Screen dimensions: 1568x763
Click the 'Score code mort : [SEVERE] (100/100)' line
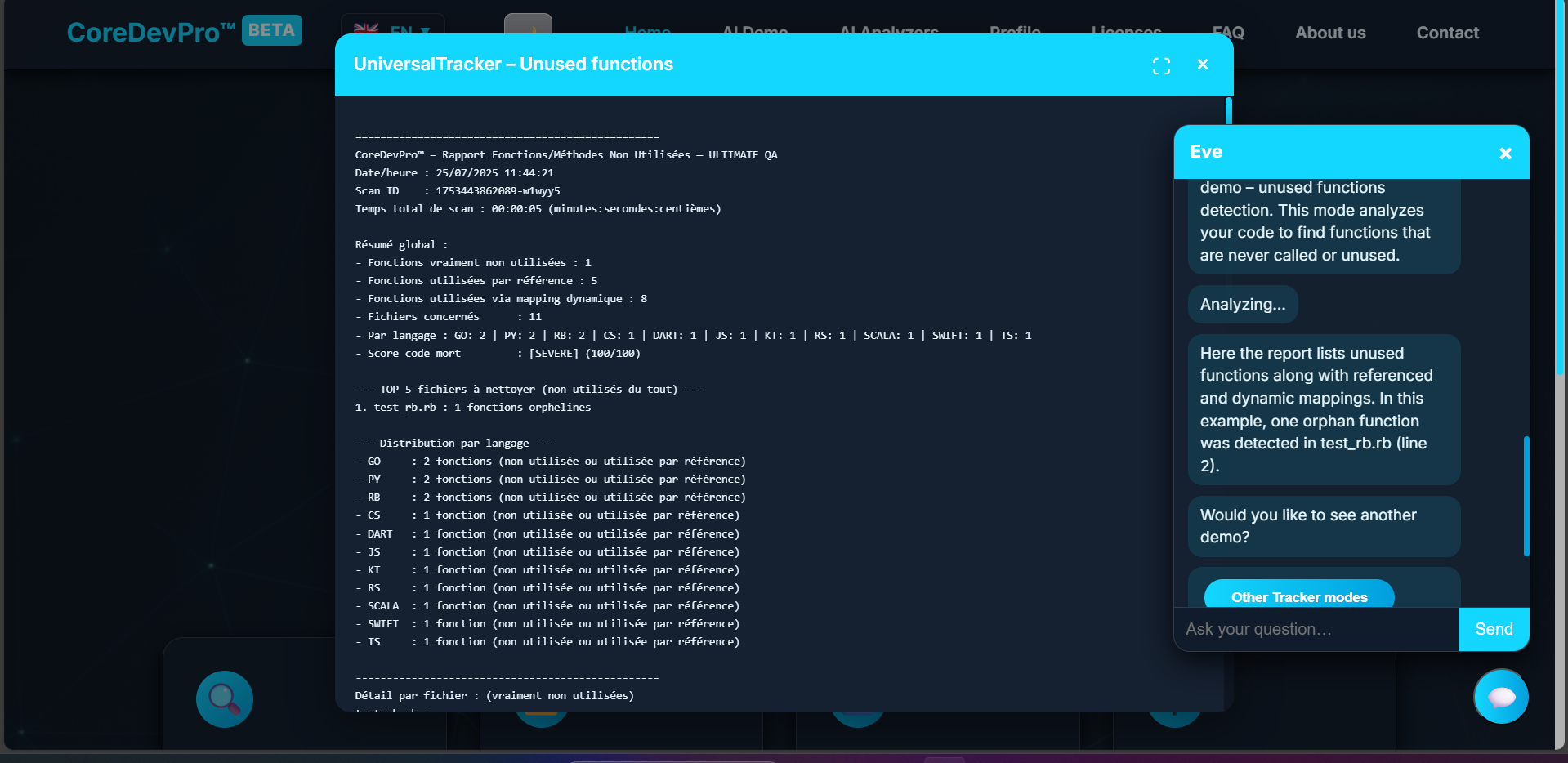(x=498, y=354)
